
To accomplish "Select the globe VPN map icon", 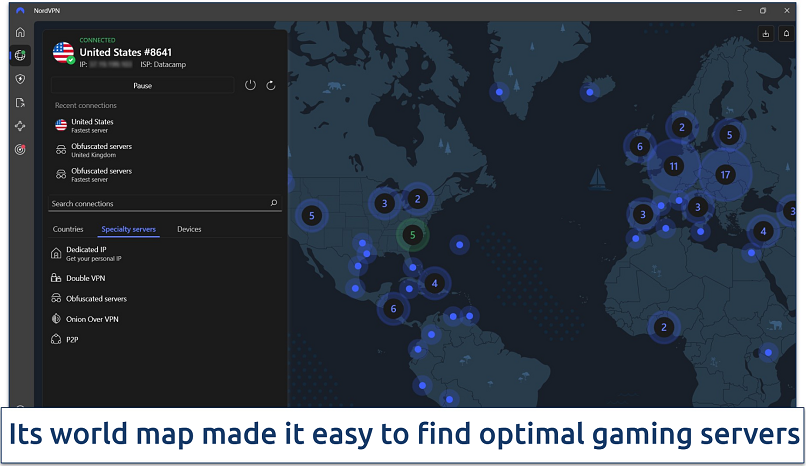I will pyautogui.click(x=20, y=55).
